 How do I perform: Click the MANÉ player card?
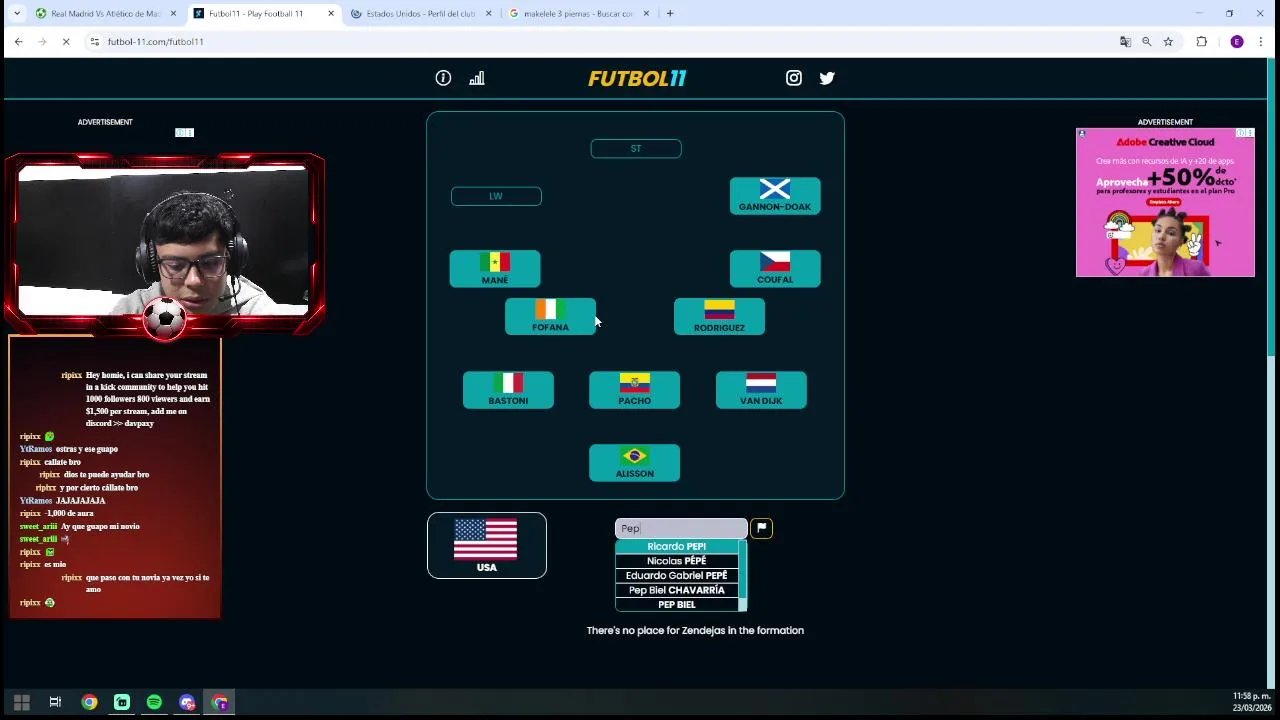(x=495, y=269)
